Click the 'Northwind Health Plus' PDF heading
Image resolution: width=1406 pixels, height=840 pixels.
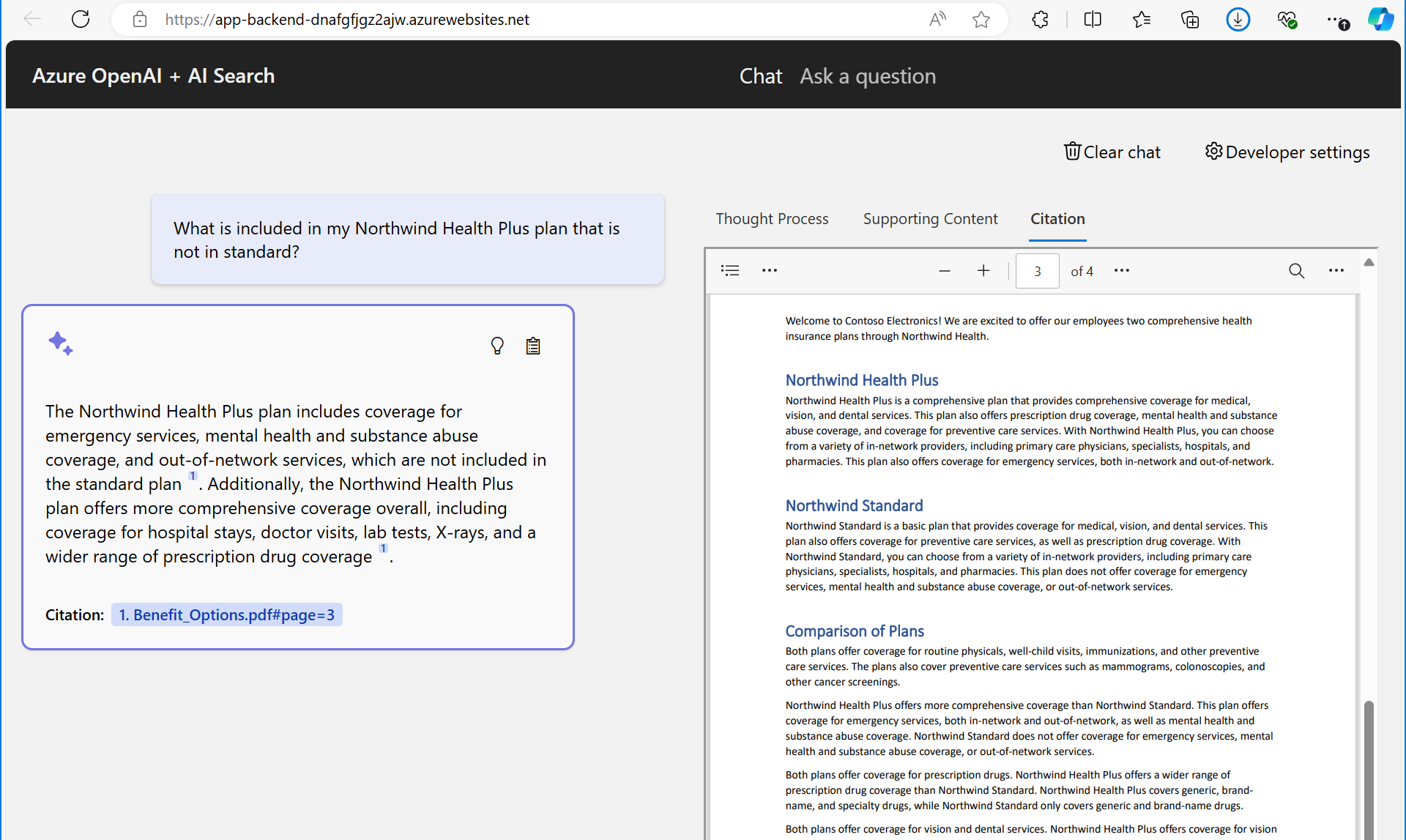pyautogui.click(x=862, y=380)
